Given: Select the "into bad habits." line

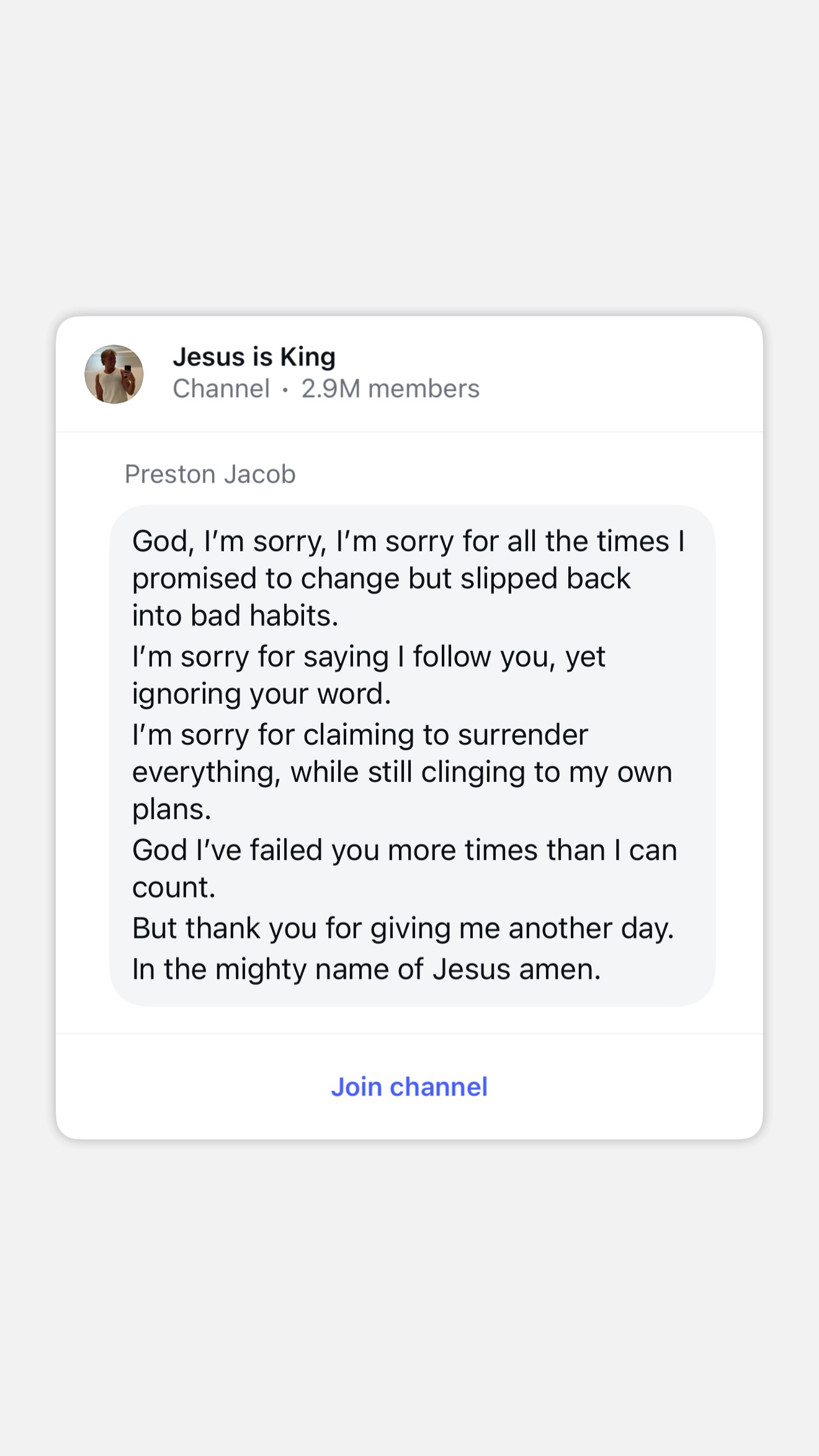Looking at the screenshot, I should click(x=235, y=616).
